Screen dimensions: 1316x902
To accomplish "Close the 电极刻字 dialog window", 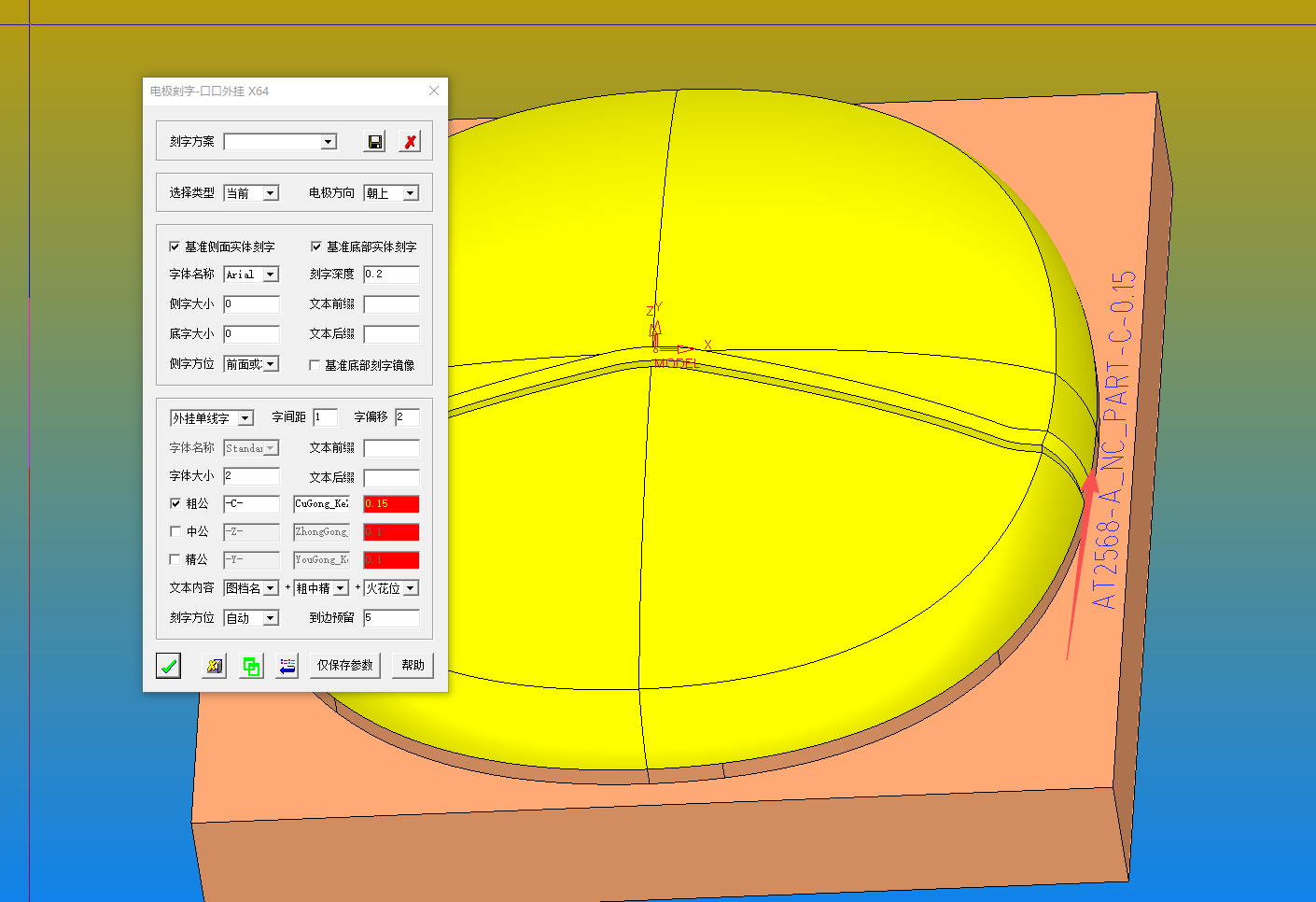I will (x=434, y=91).
